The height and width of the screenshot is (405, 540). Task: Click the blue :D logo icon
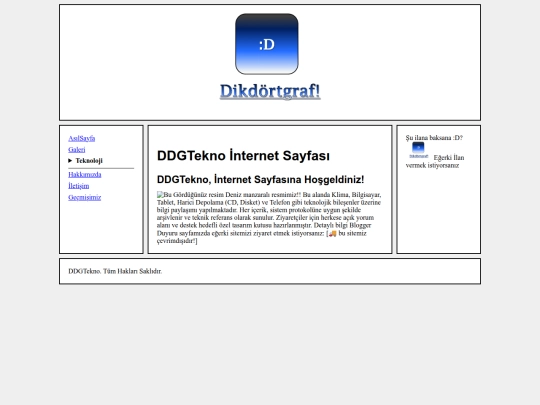tap(267, 44)
